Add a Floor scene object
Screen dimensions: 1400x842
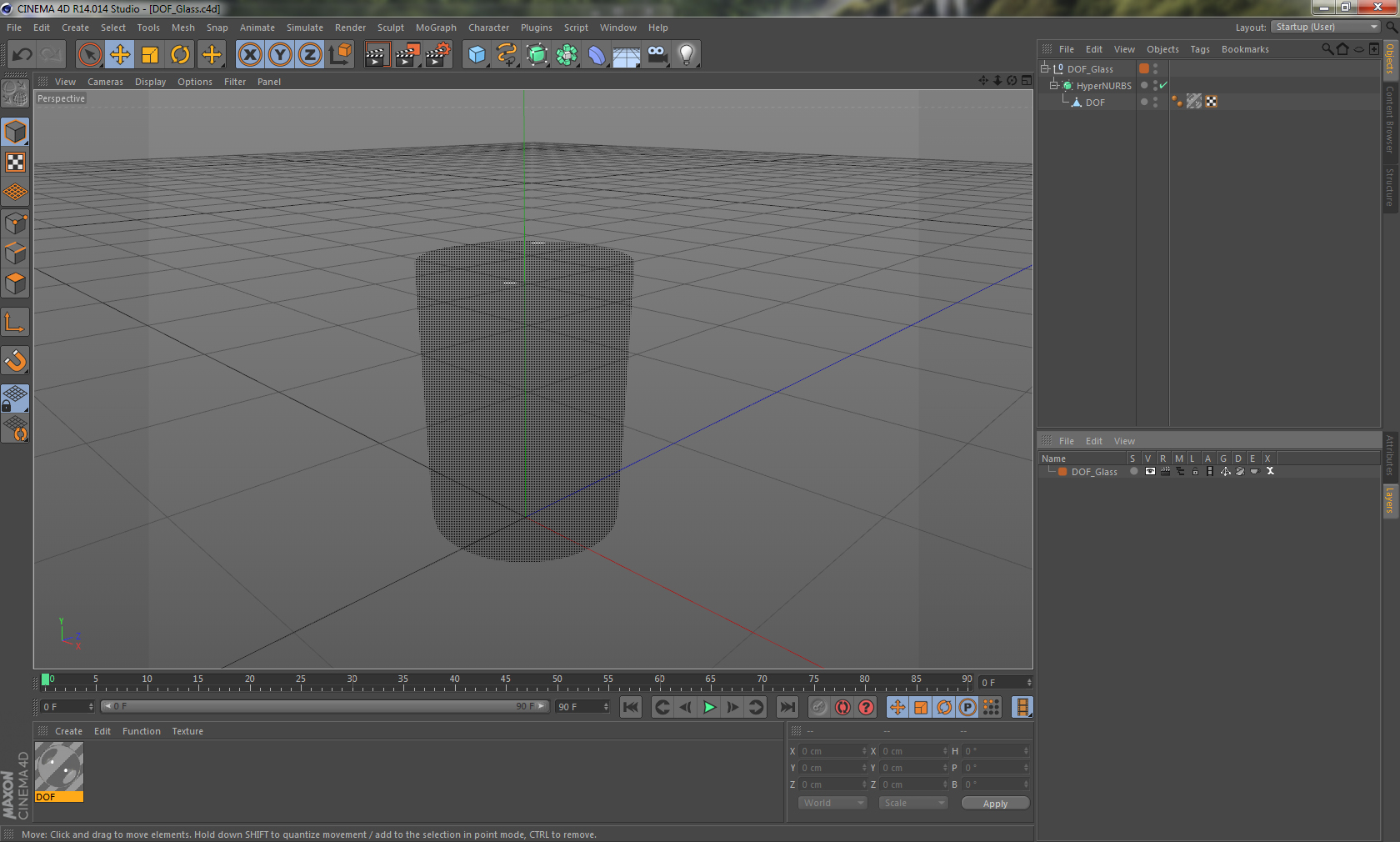click(x=627, y=55)
